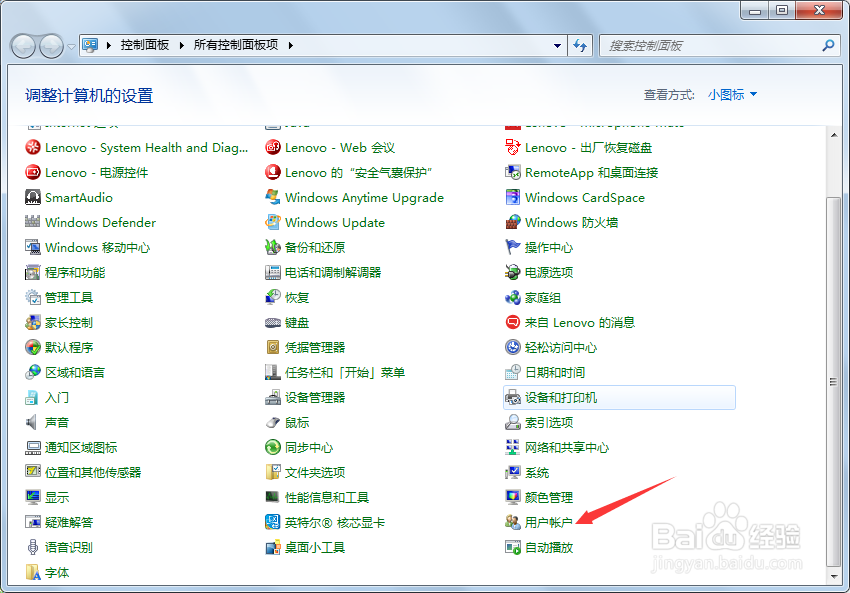Screen dimensions: 850x593
Task: Open Windows CardSpace icon
Action: pos(513,197)
